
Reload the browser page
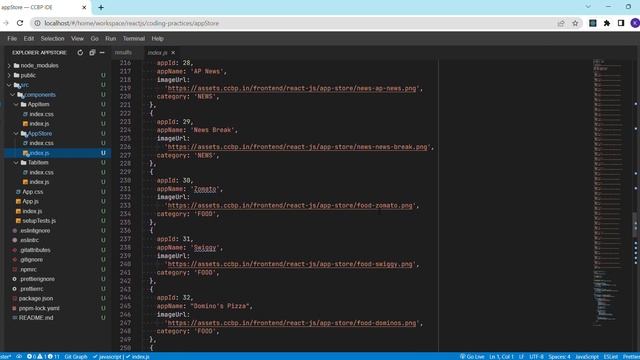pos(20,23)
